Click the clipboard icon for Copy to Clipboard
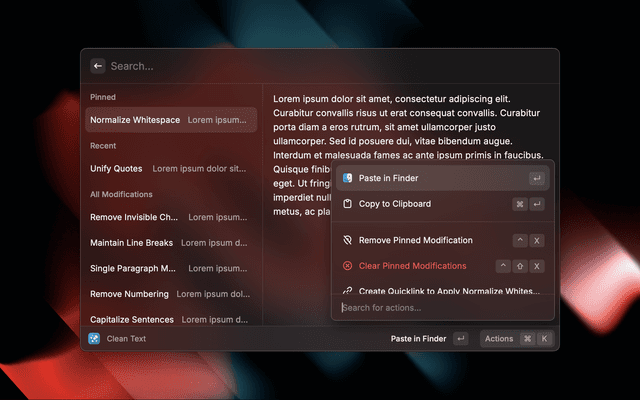This screenshot has width=640, height=400. [x=348, y=204]
